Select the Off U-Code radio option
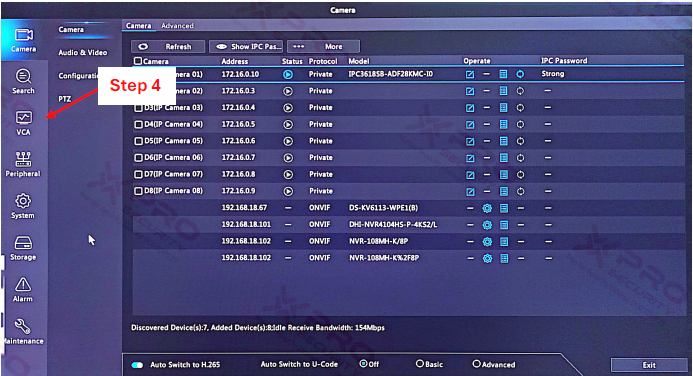This screenshot has height=376, width=693. (363, 364)
